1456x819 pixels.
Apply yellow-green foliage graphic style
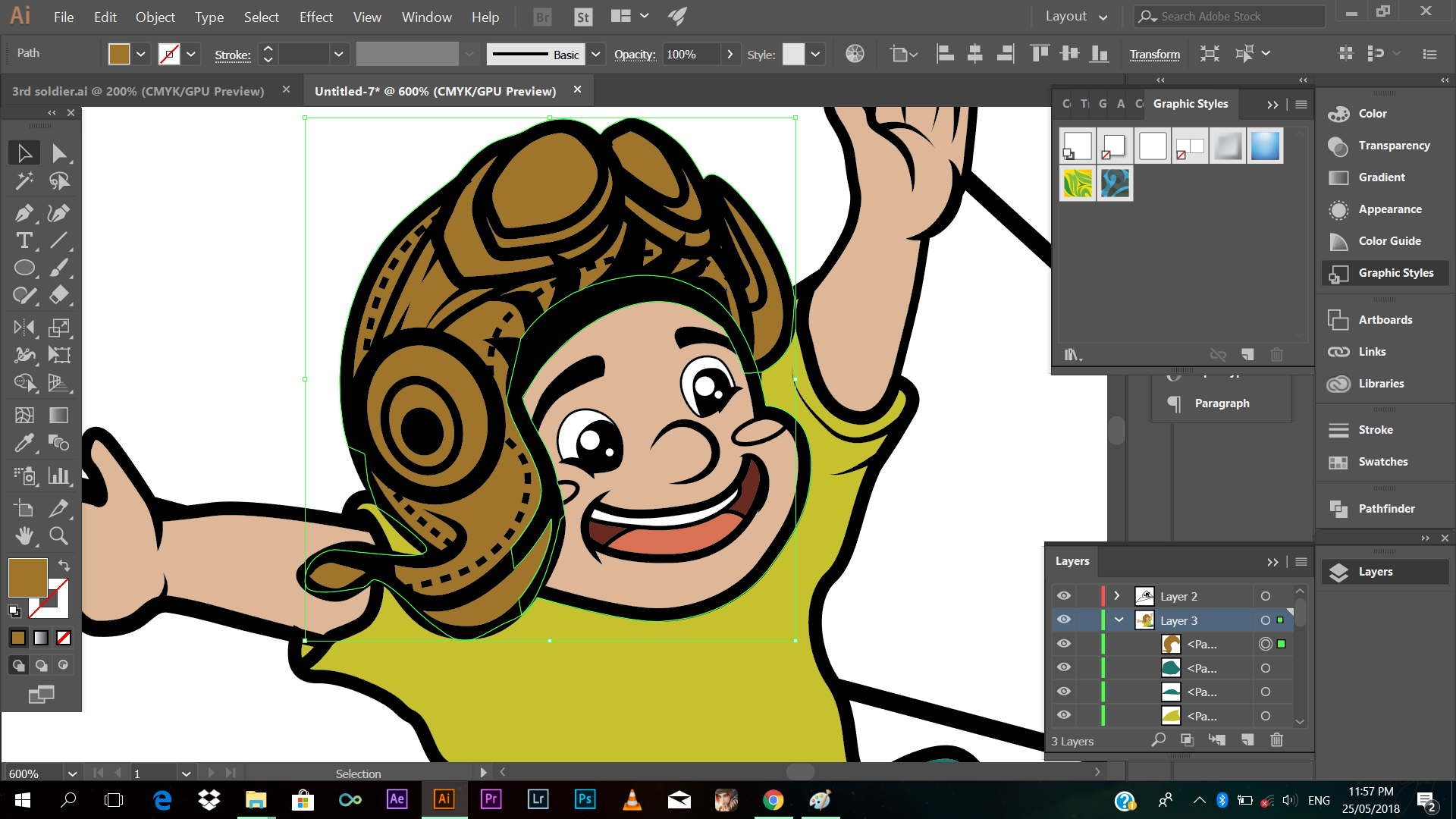point(1078,184)
